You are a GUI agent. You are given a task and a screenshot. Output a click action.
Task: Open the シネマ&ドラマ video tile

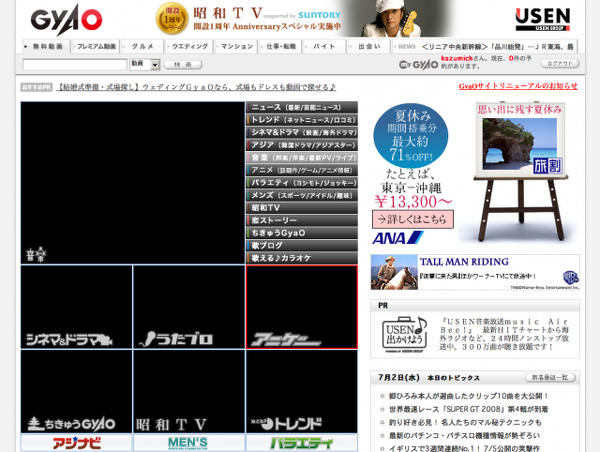(x=77, y=307)
